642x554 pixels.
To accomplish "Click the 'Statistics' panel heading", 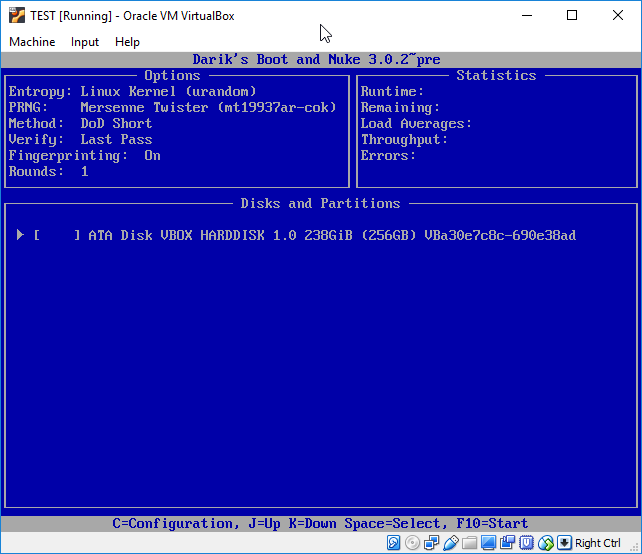I will 496,75.
